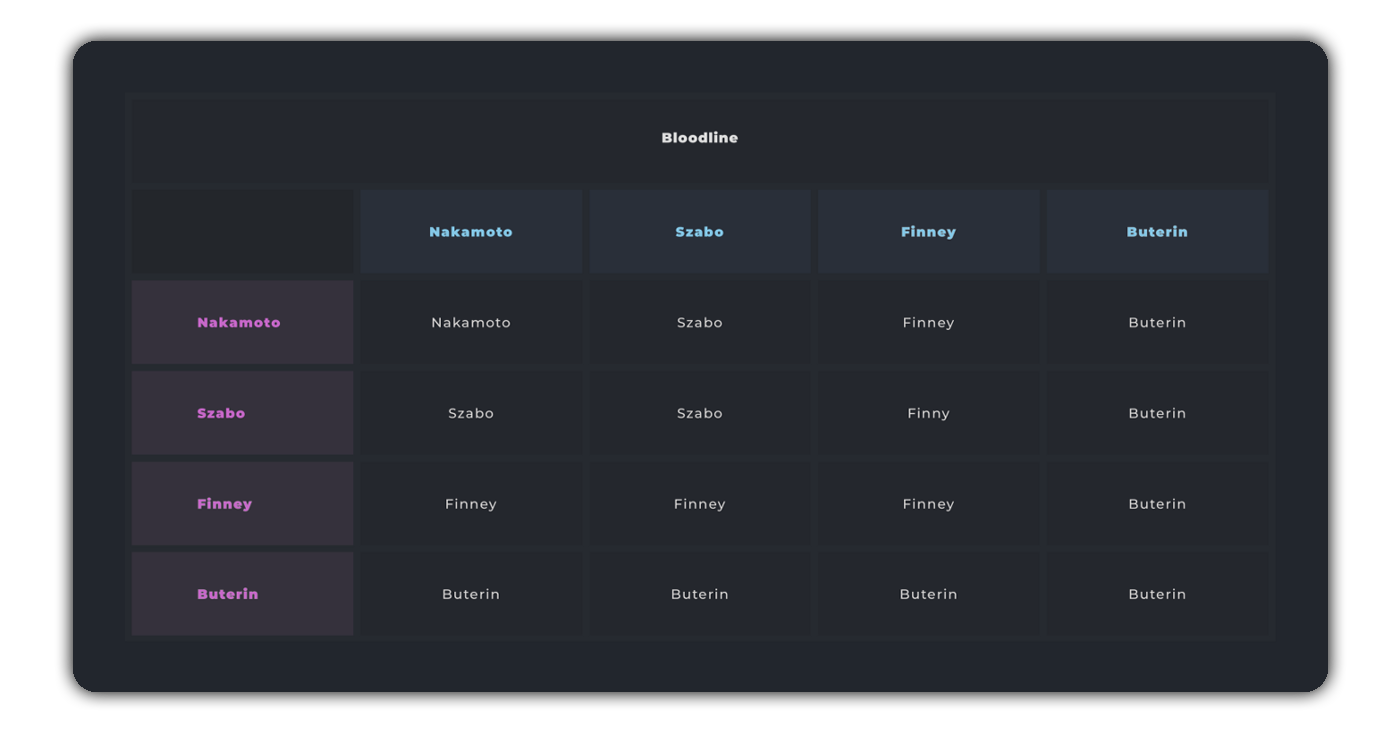
Task: Click Buterin row cell under Finney column
Action: point(929,594)
